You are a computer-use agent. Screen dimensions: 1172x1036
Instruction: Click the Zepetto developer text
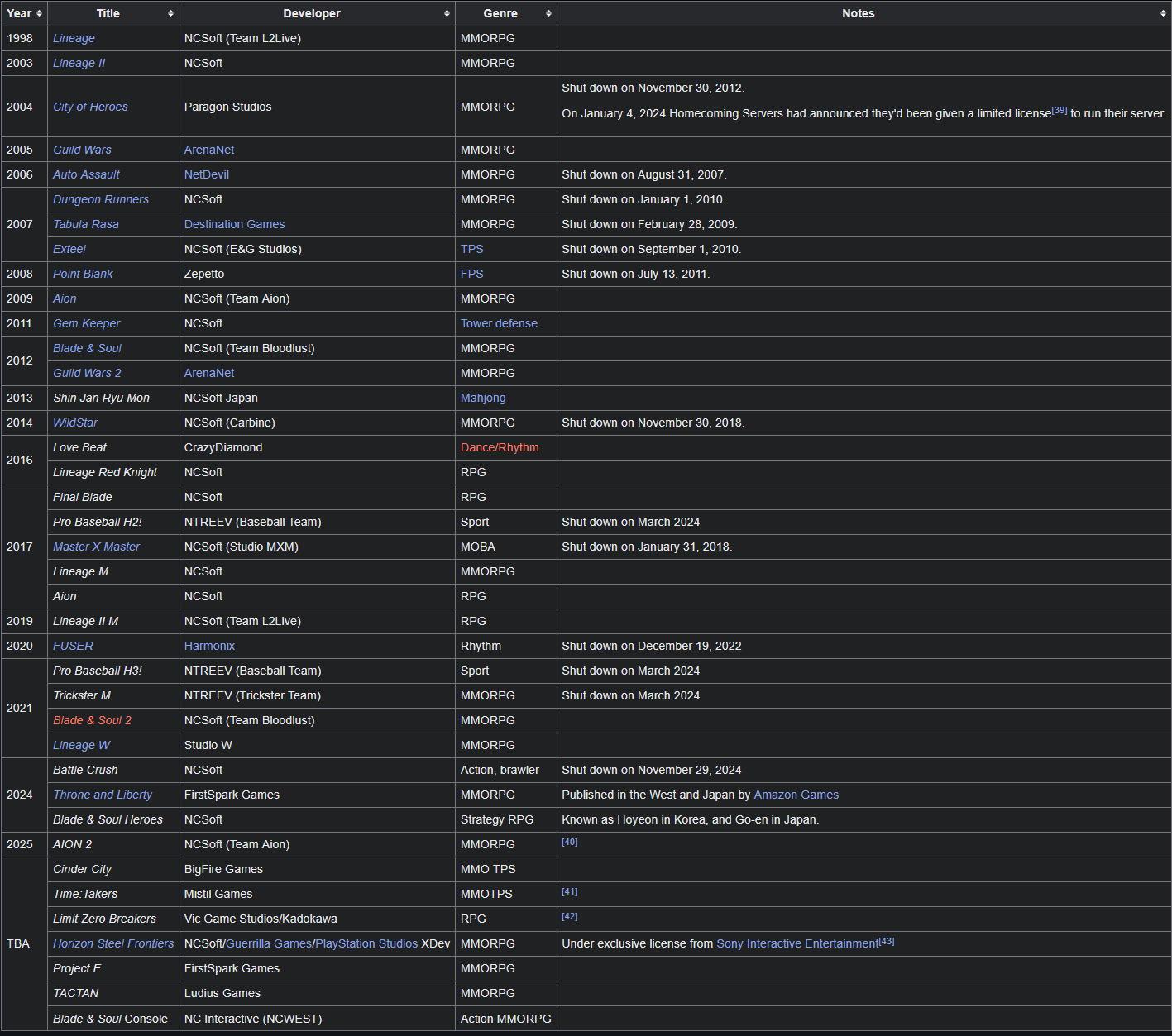coord(204,274)
